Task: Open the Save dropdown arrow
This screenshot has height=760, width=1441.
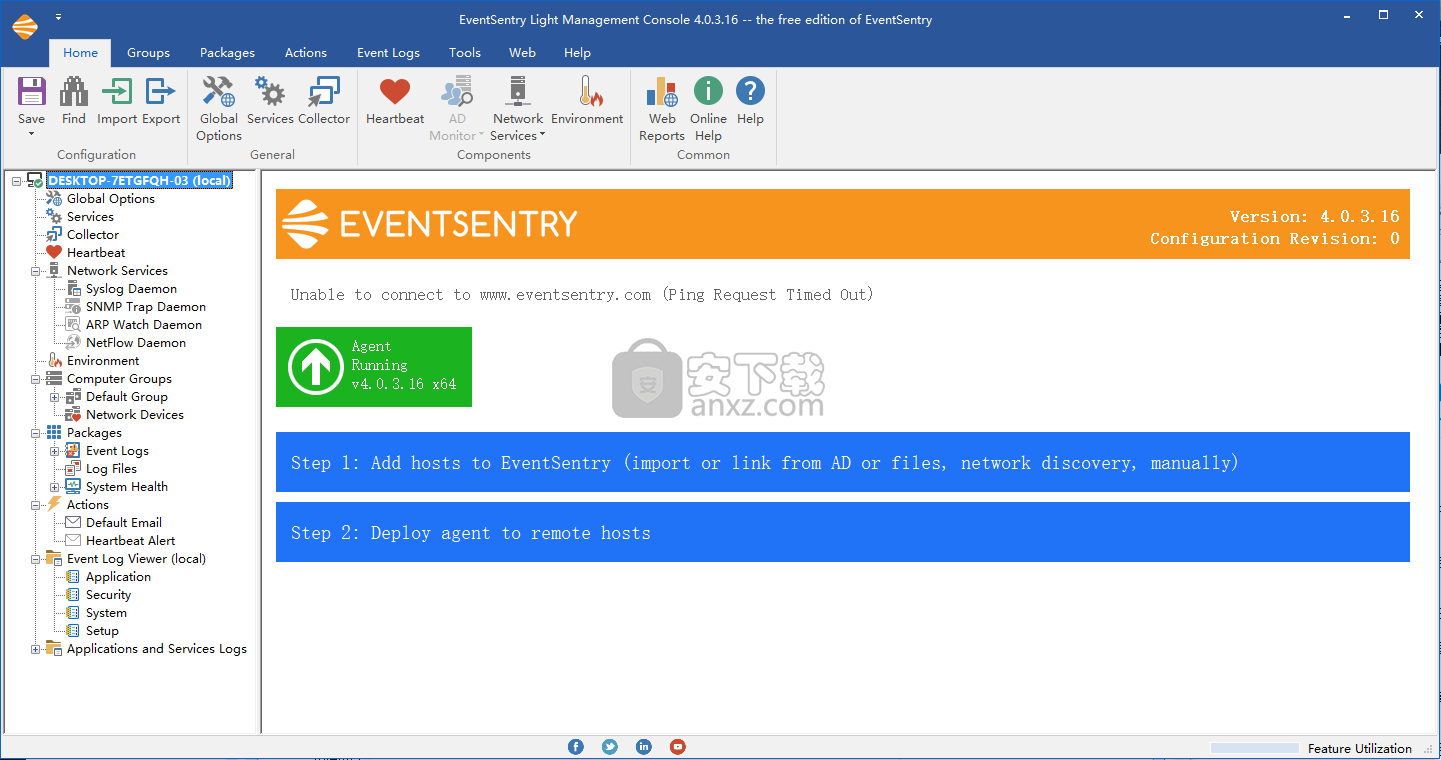Action: pyautogui.click(x=32, y=133)
